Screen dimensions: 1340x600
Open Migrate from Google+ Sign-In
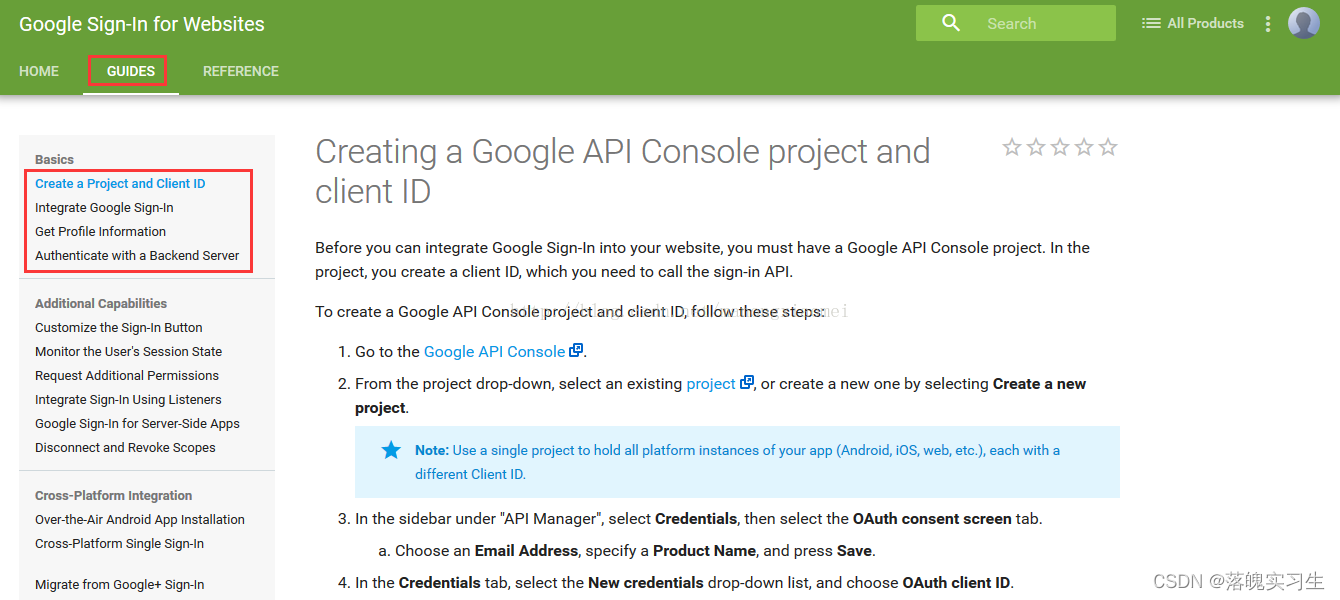(x=119, y=585)
